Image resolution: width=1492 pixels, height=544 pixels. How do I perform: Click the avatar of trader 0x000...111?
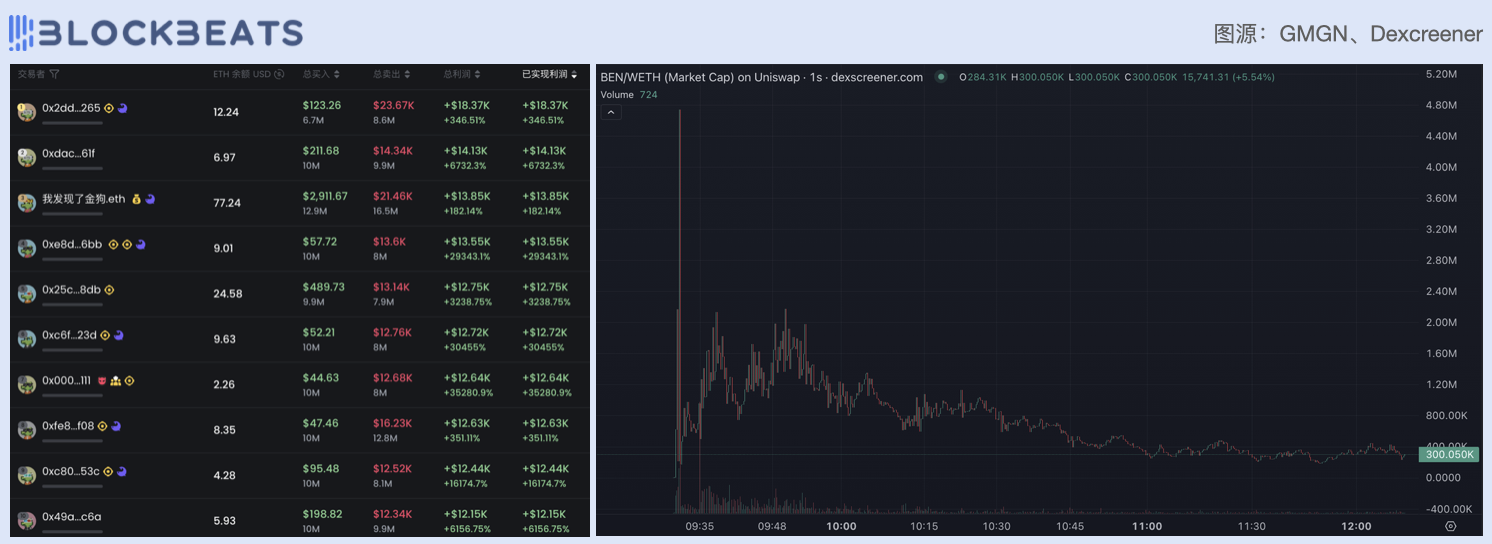click(27, 385)
